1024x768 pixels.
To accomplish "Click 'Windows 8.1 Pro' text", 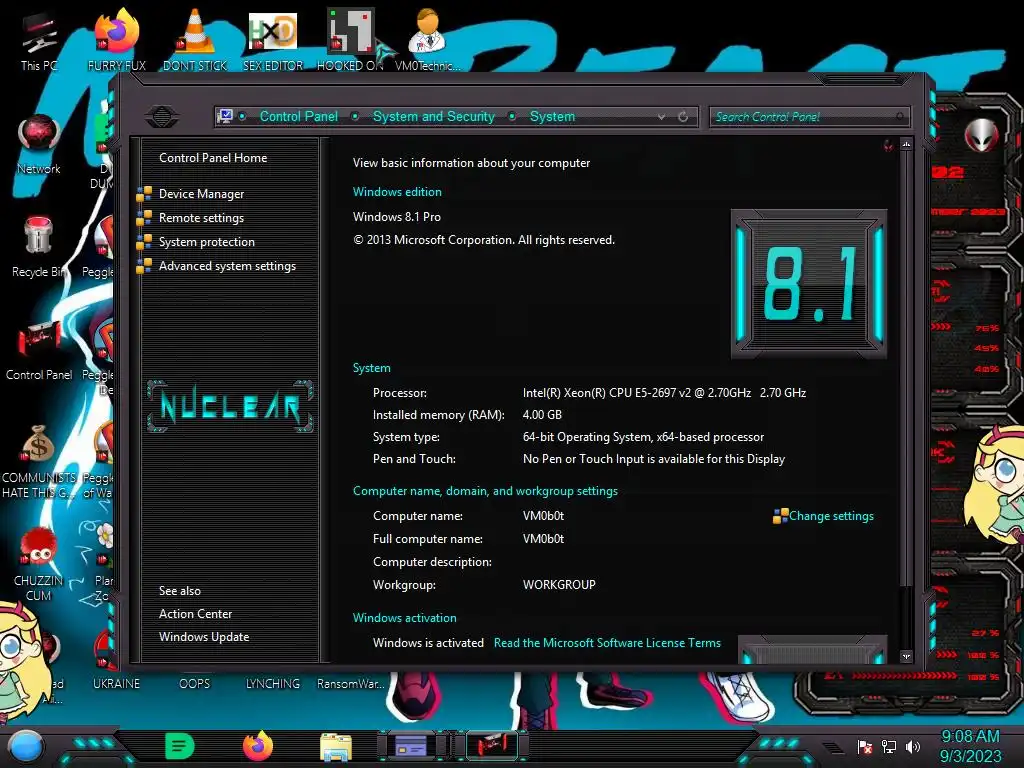I will click(396, 217).
